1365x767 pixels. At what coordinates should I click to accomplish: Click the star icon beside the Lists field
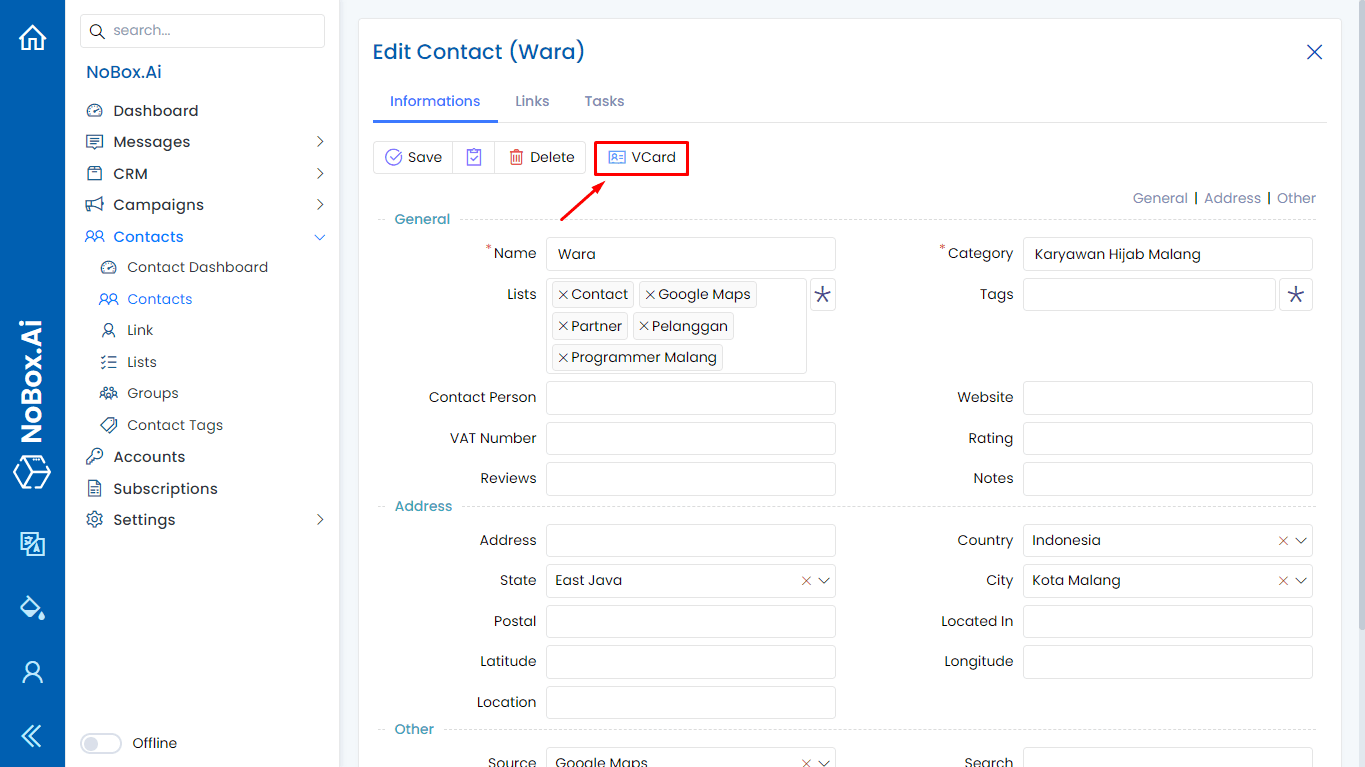(x=822, y=294)
